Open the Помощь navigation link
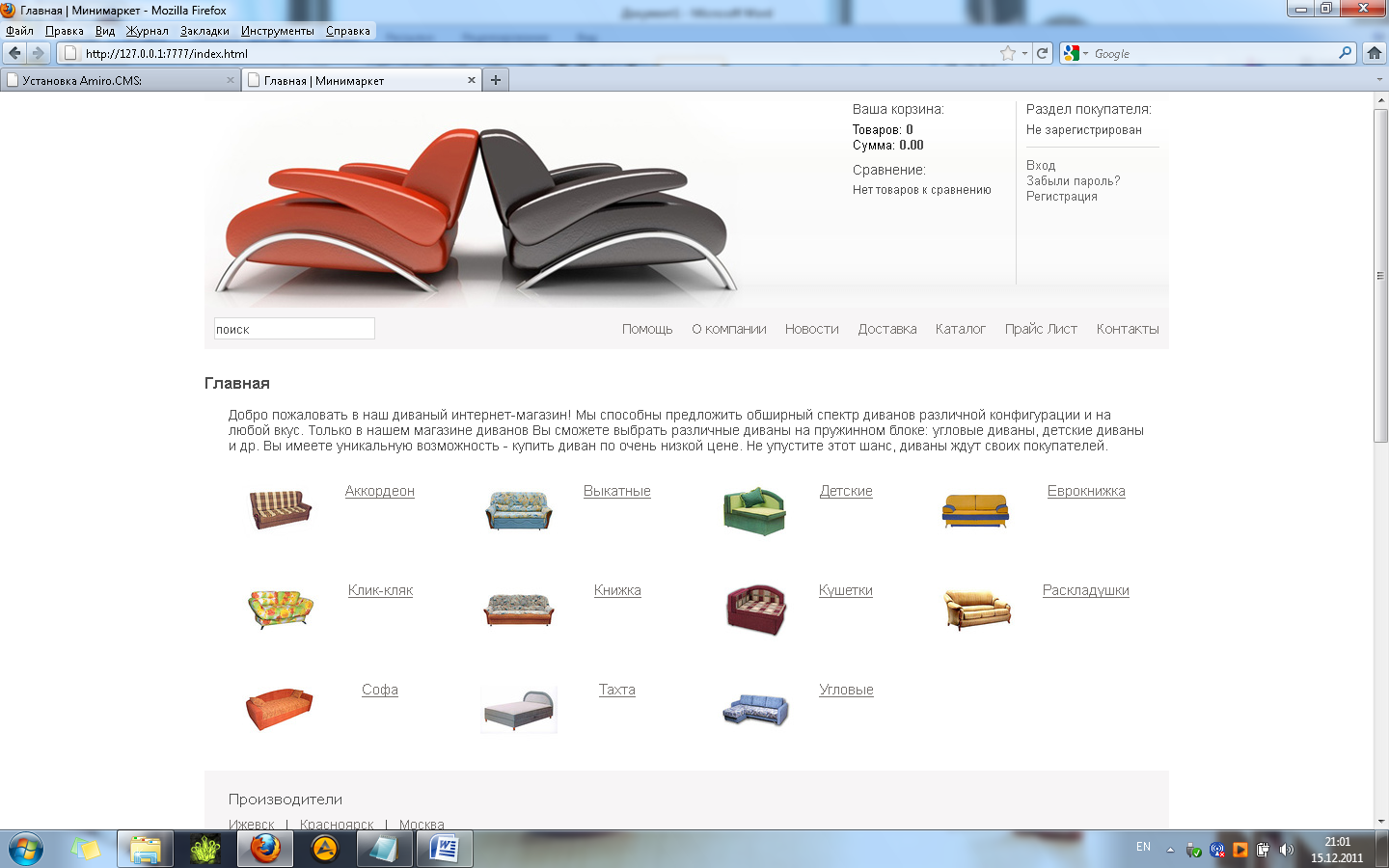Viewport: 1389px width, 868px height. pyautogui.click(x=647, y=329)
